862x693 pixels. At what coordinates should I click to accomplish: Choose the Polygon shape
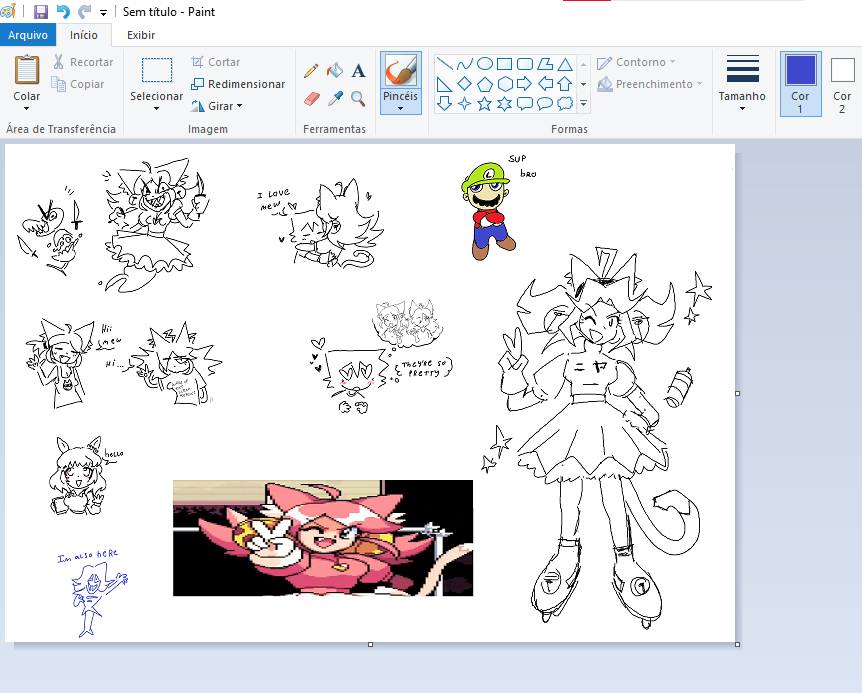tap(545, 64)
